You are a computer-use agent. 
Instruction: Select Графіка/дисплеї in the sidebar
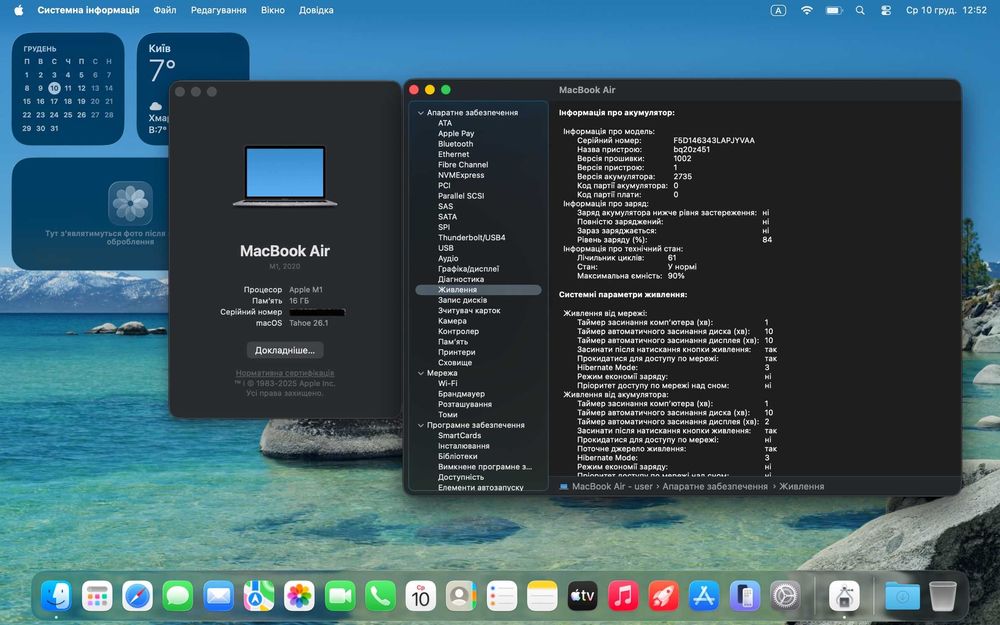click(x=468, y=269)
